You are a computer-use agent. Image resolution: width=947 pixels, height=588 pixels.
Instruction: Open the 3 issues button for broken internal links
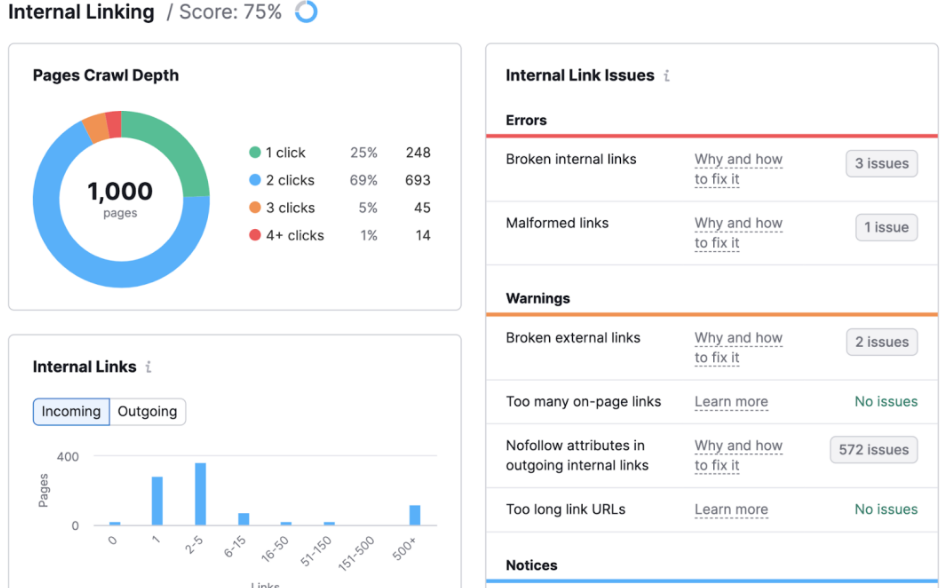click(x=882, y=164)
